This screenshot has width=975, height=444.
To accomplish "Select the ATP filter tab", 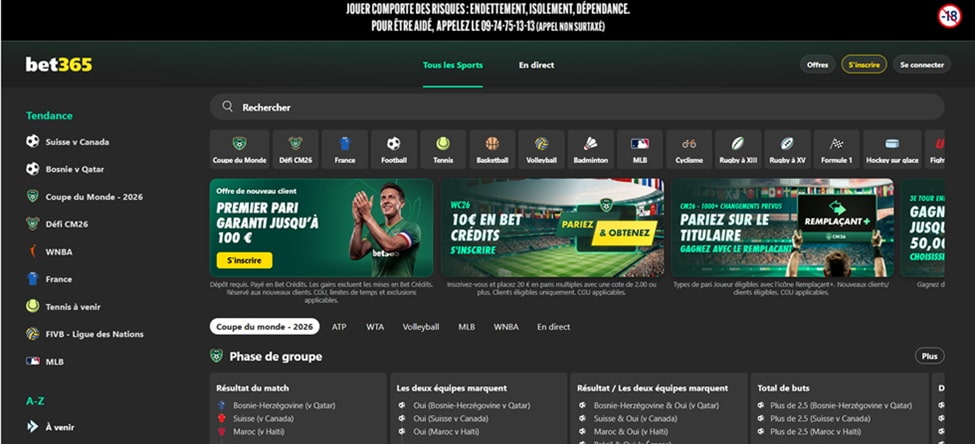I will 339,326.
